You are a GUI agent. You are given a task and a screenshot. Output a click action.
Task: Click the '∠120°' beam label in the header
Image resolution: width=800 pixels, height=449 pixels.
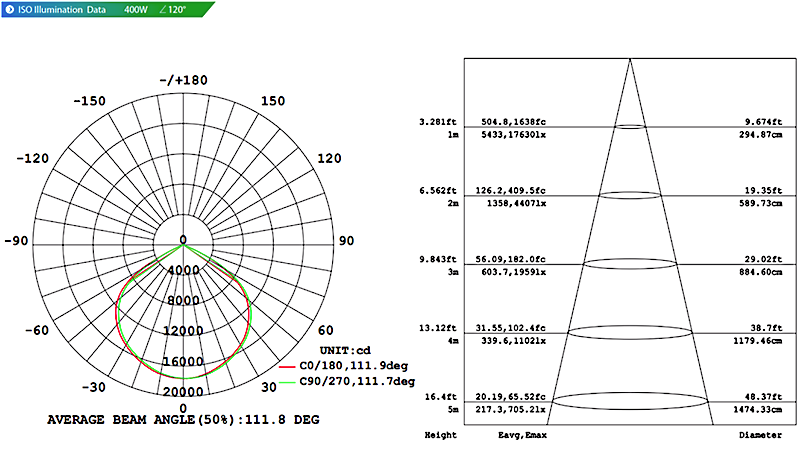coord(172,9)
